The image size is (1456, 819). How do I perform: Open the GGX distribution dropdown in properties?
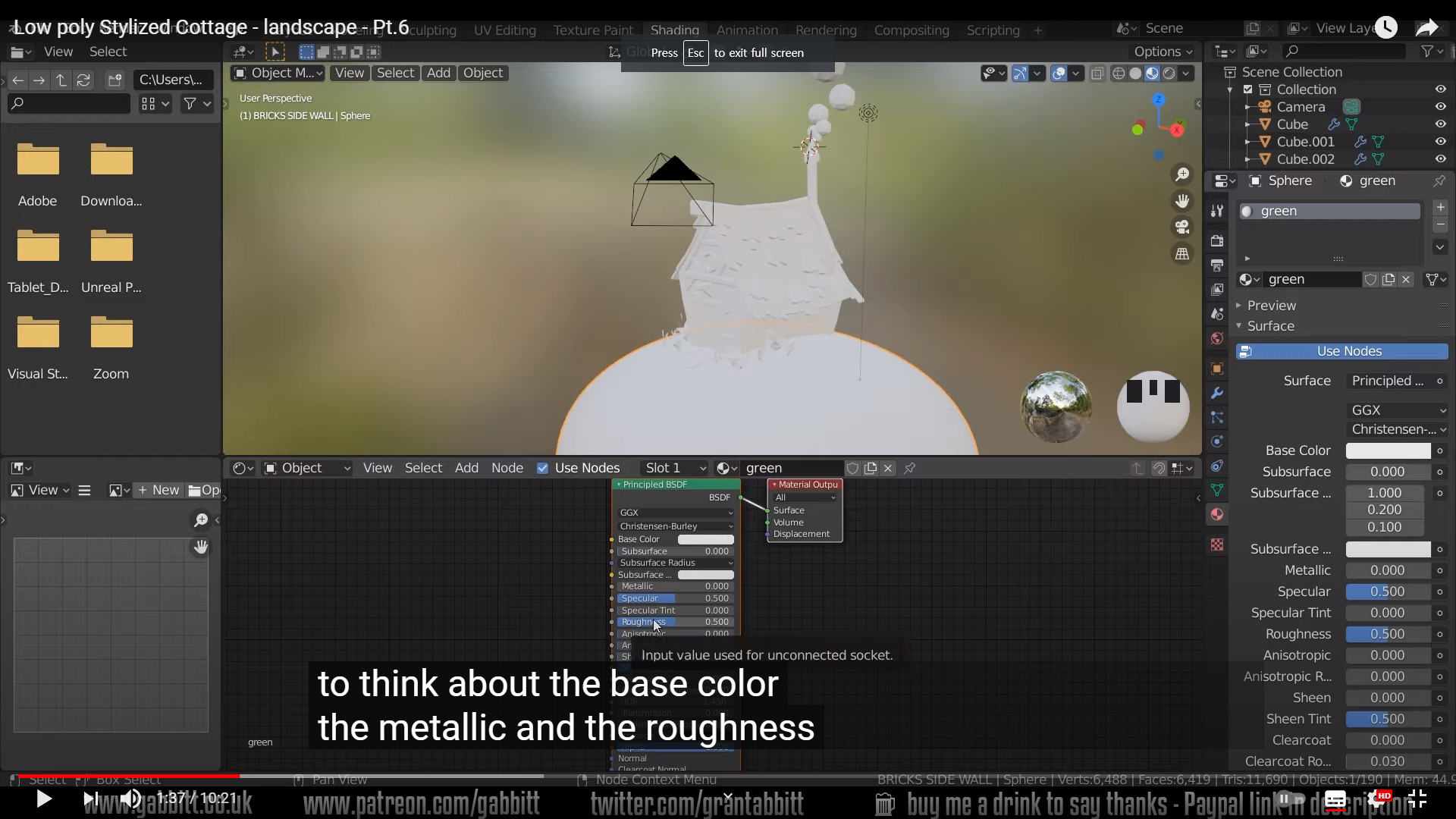click(1398, 410)
